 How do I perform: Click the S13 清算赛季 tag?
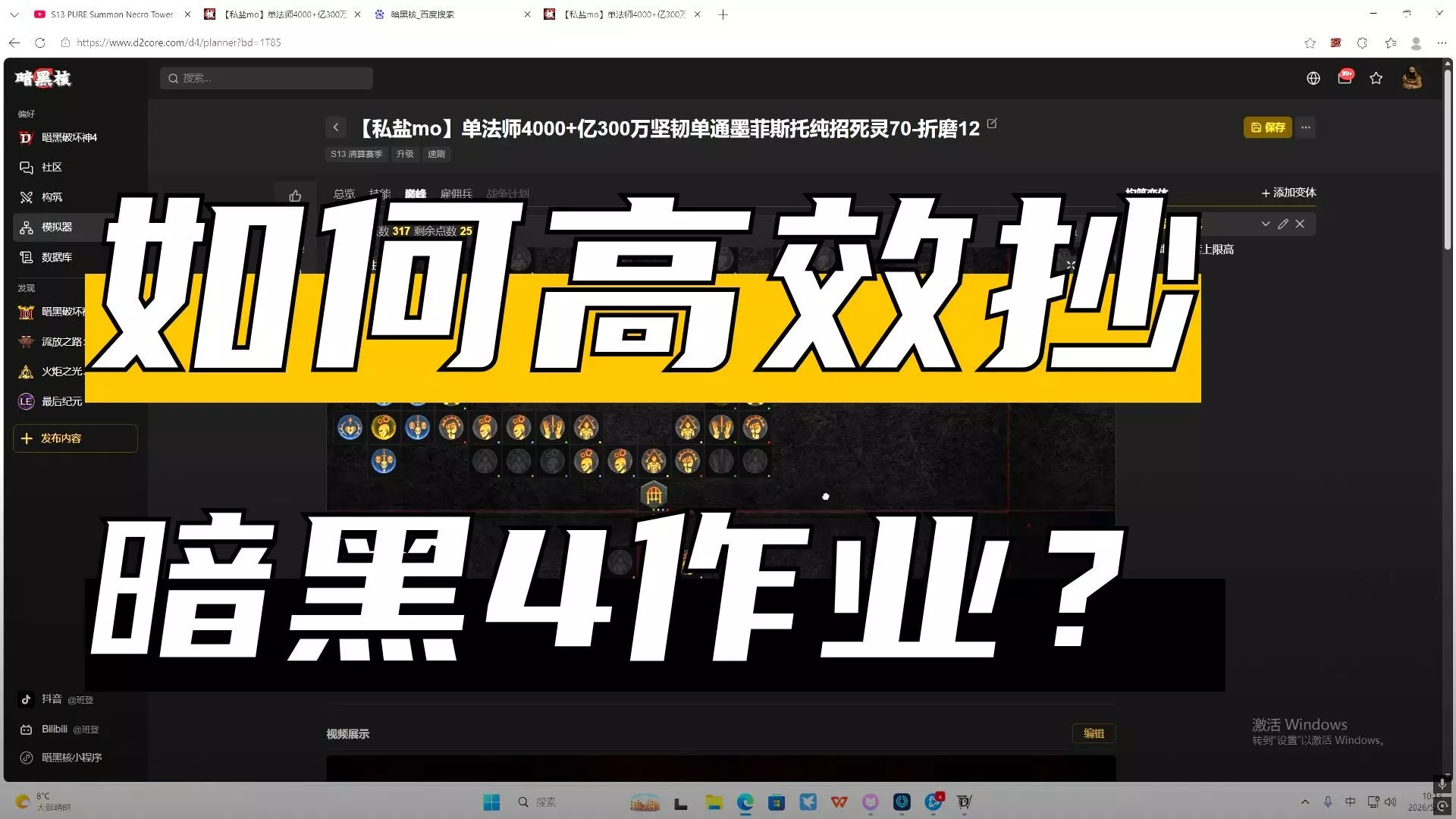pos(356,154)
